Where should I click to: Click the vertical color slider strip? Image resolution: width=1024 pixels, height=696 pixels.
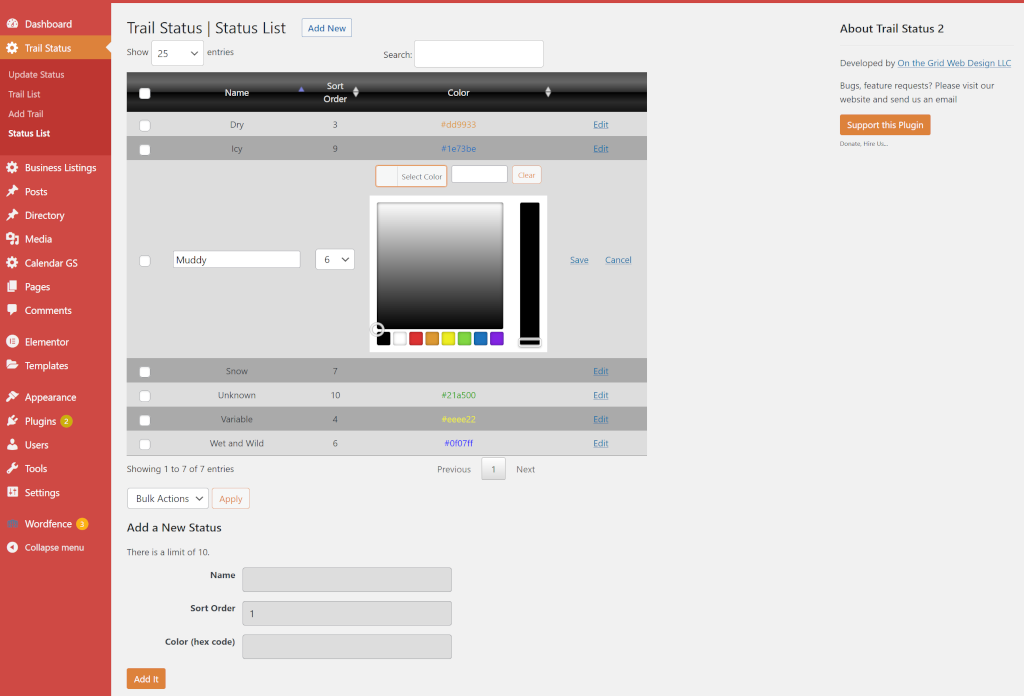coord(530,273)
